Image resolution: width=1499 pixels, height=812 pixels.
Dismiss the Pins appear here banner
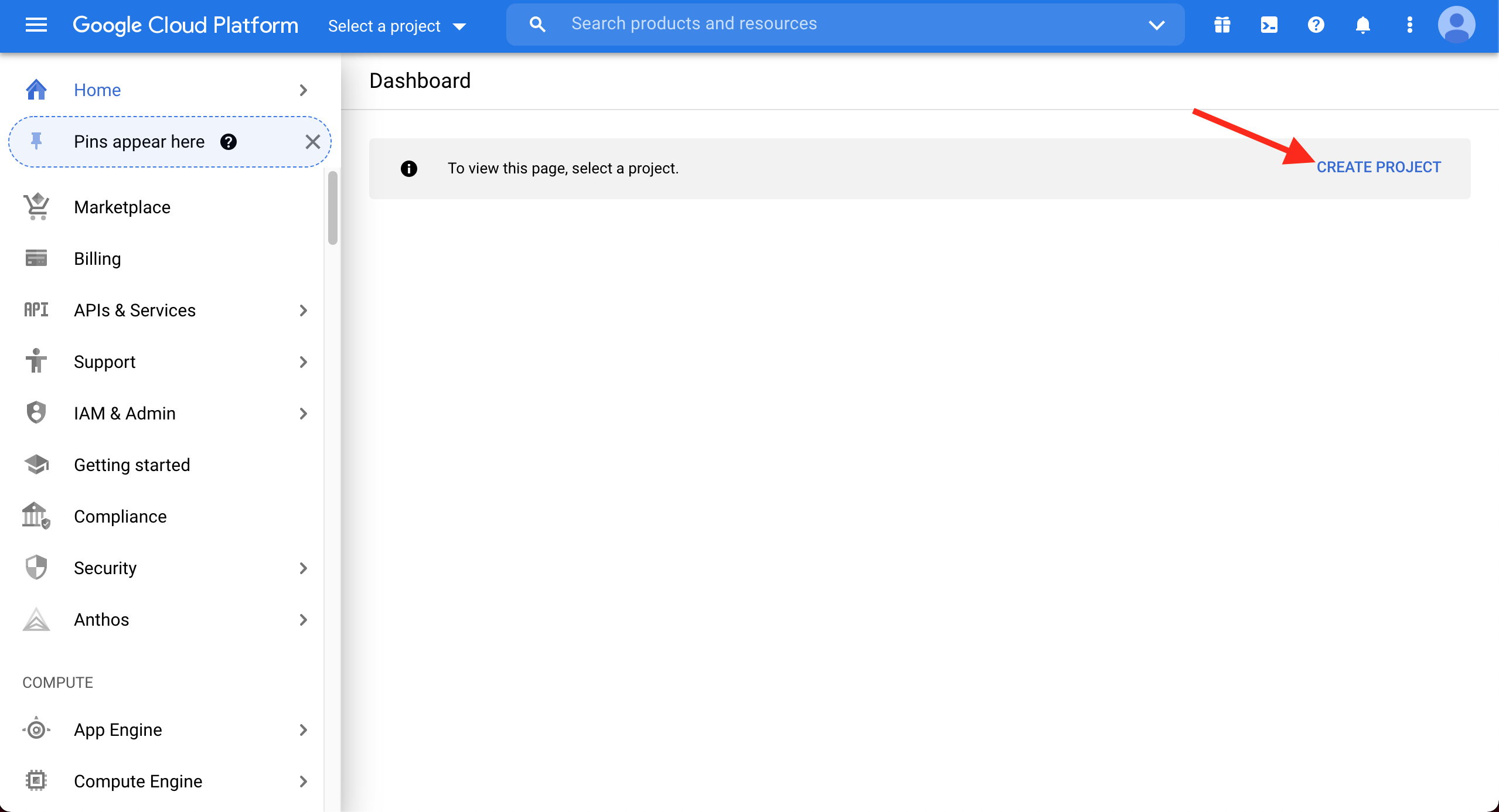click(312, 142)
